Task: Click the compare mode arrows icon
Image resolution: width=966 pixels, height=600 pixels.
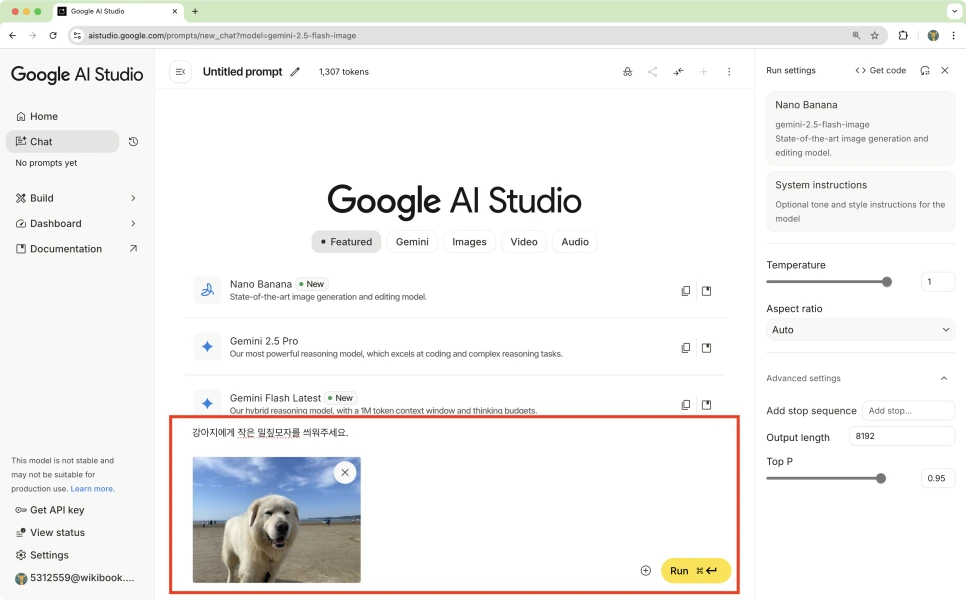Action: (678, 72)
